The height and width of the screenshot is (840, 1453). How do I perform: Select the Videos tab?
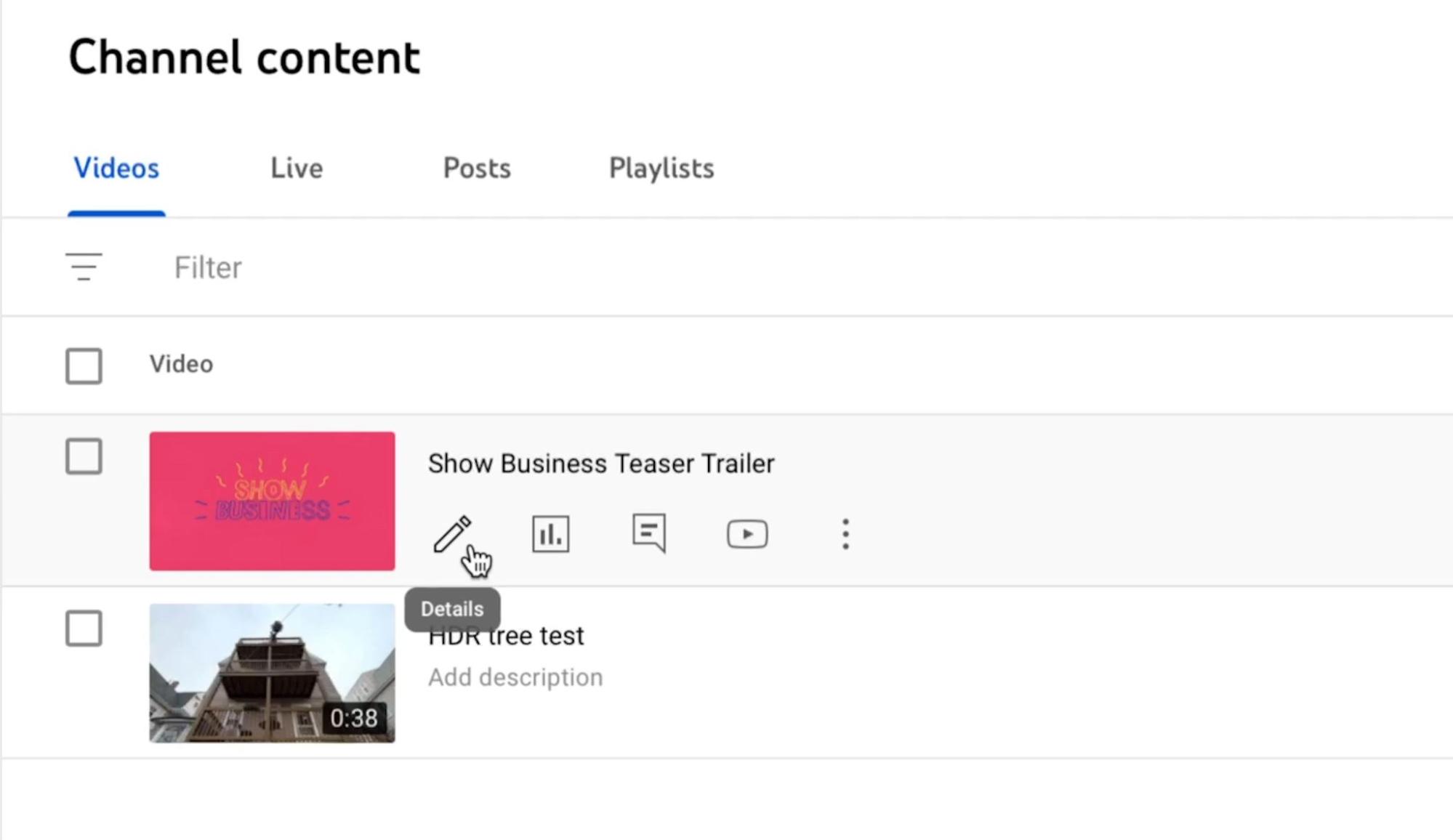pyautogui.click(x=116, y=169)
